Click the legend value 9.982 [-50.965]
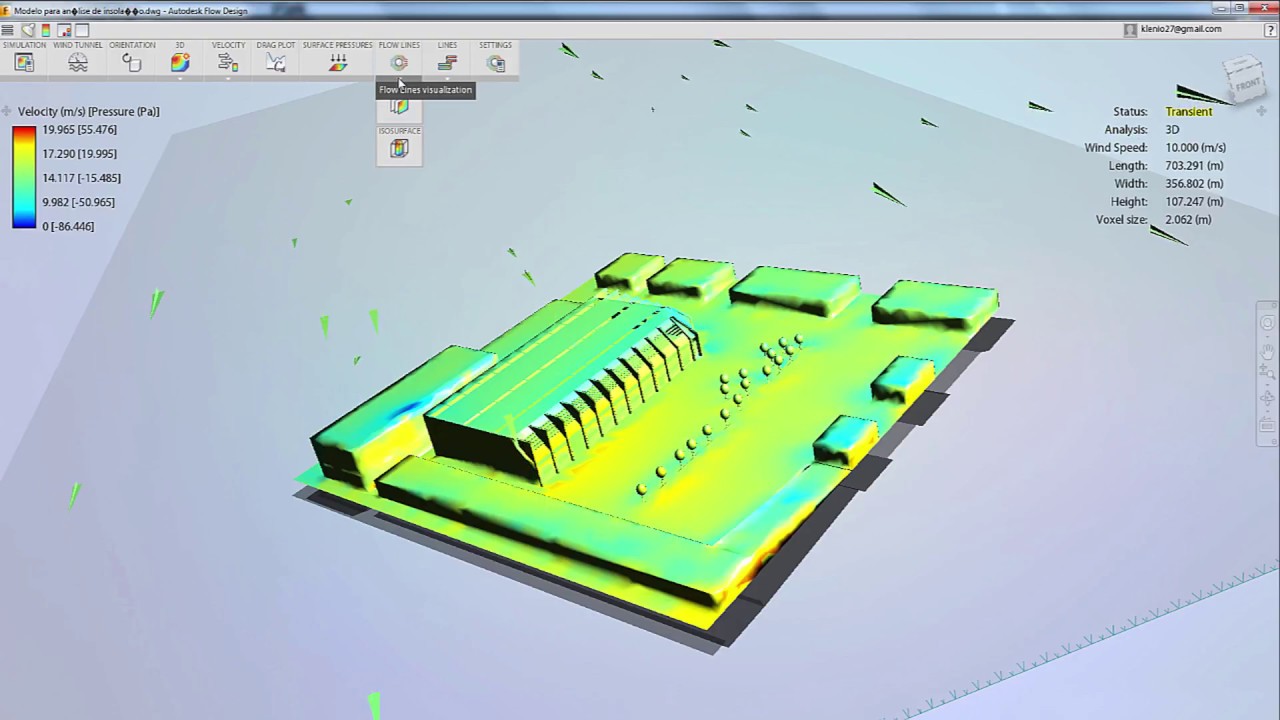1280x720 pixels. [78, 202]
